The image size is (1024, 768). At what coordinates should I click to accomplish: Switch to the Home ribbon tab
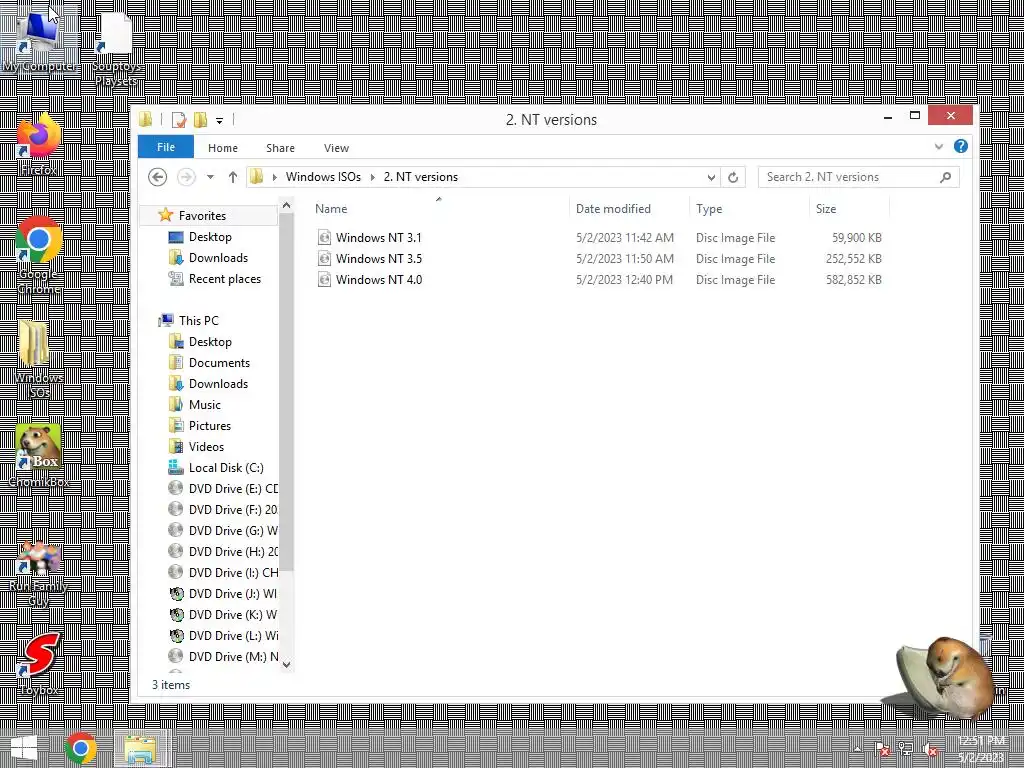[x=223, y=148]
